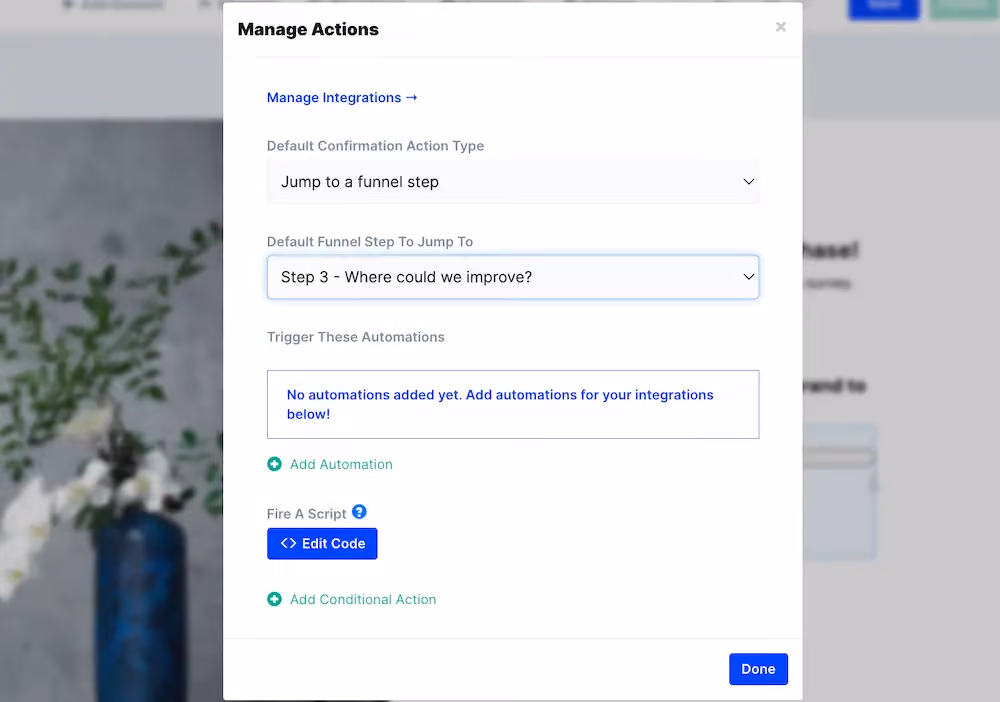Screen dimensions: 1000x702
Task: Click the blurred blue button in the background page
Action: [884, 8]
